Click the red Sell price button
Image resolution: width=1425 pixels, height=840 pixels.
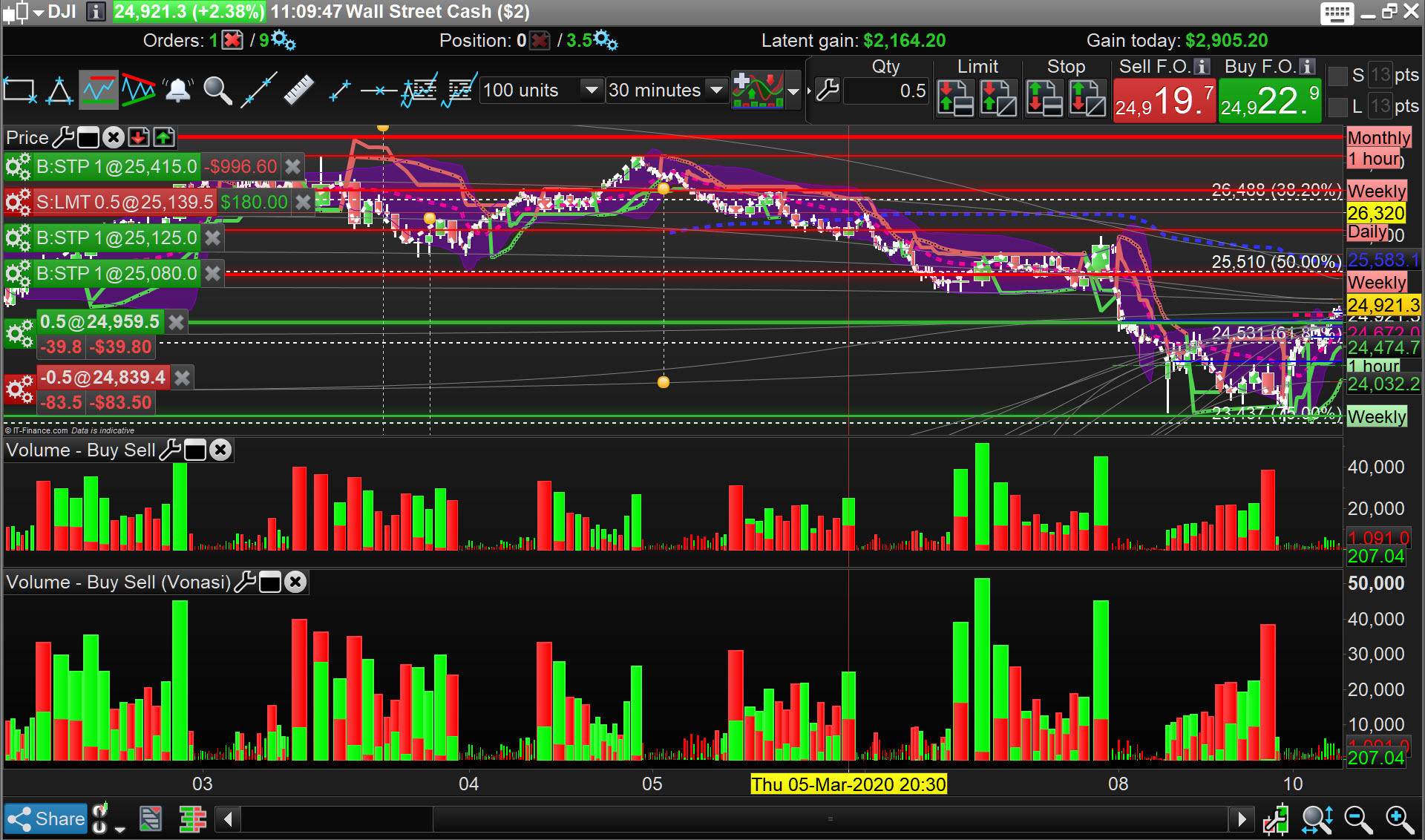click(1164, 101)
